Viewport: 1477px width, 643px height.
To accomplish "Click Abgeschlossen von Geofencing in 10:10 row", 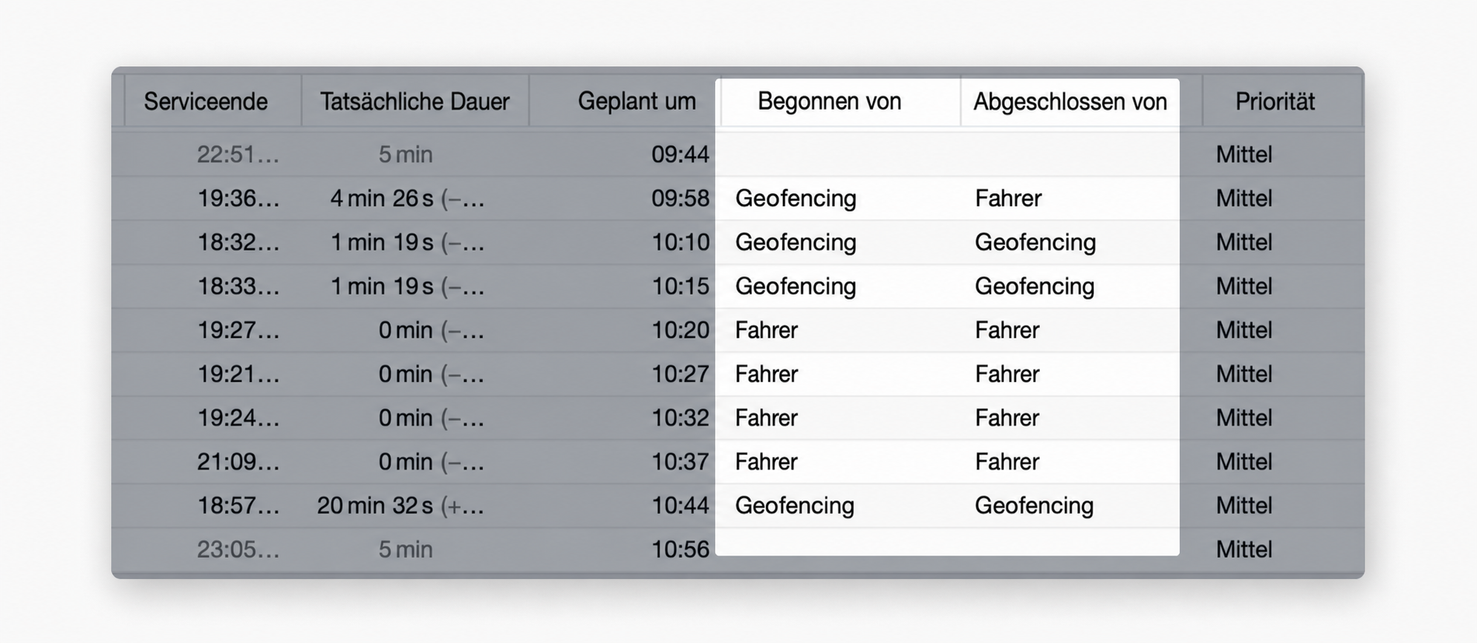I will pos(1035,242).
